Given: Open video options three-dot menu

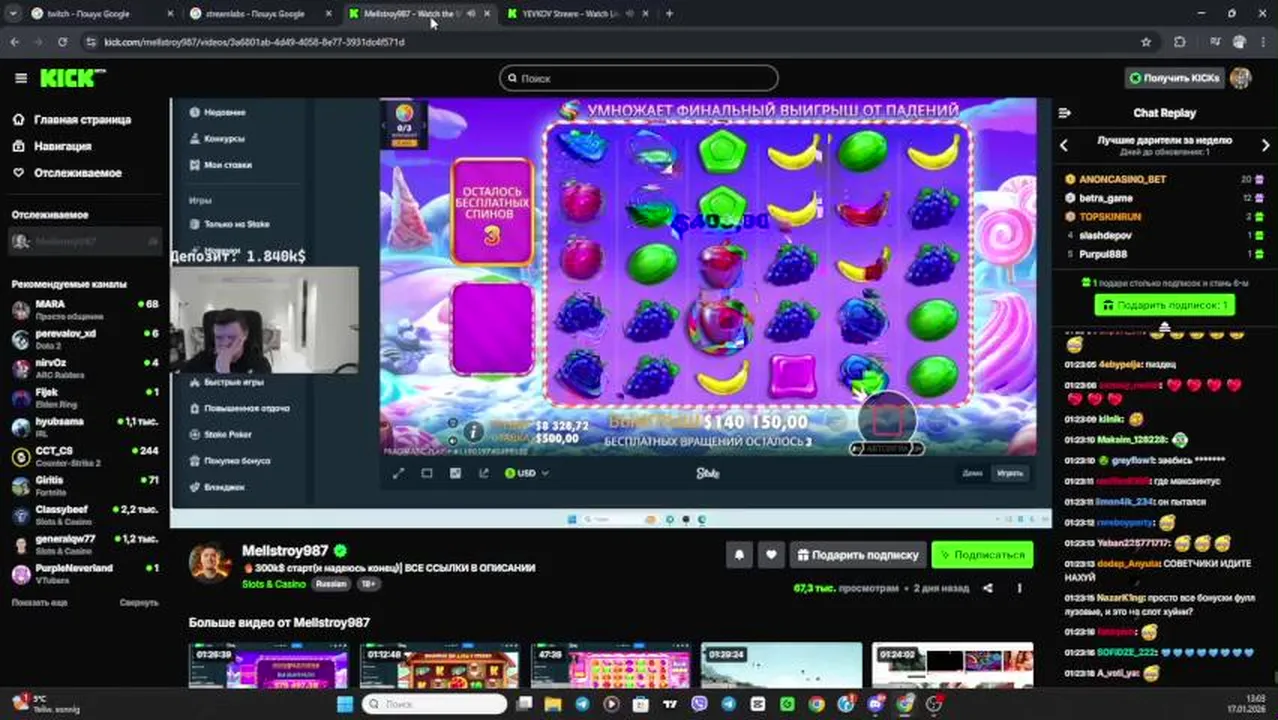Looking at the screenshot, I should point(1020,589).
